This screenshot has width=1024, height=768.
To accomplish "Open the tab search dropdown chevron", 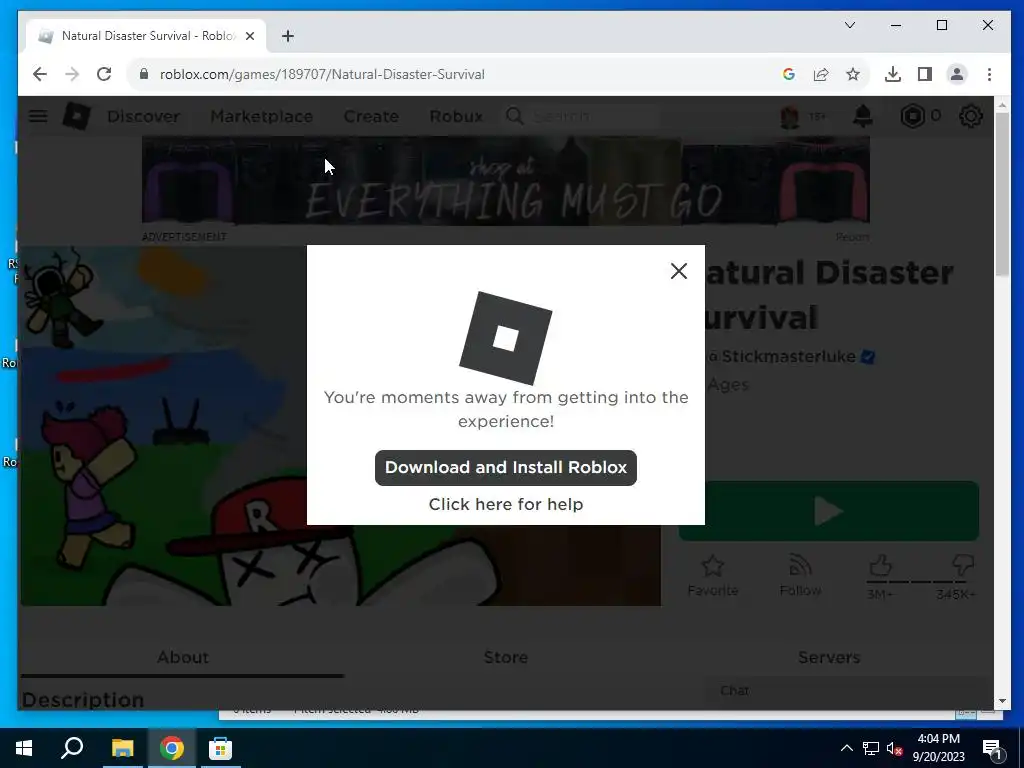I will click(850, 25).
